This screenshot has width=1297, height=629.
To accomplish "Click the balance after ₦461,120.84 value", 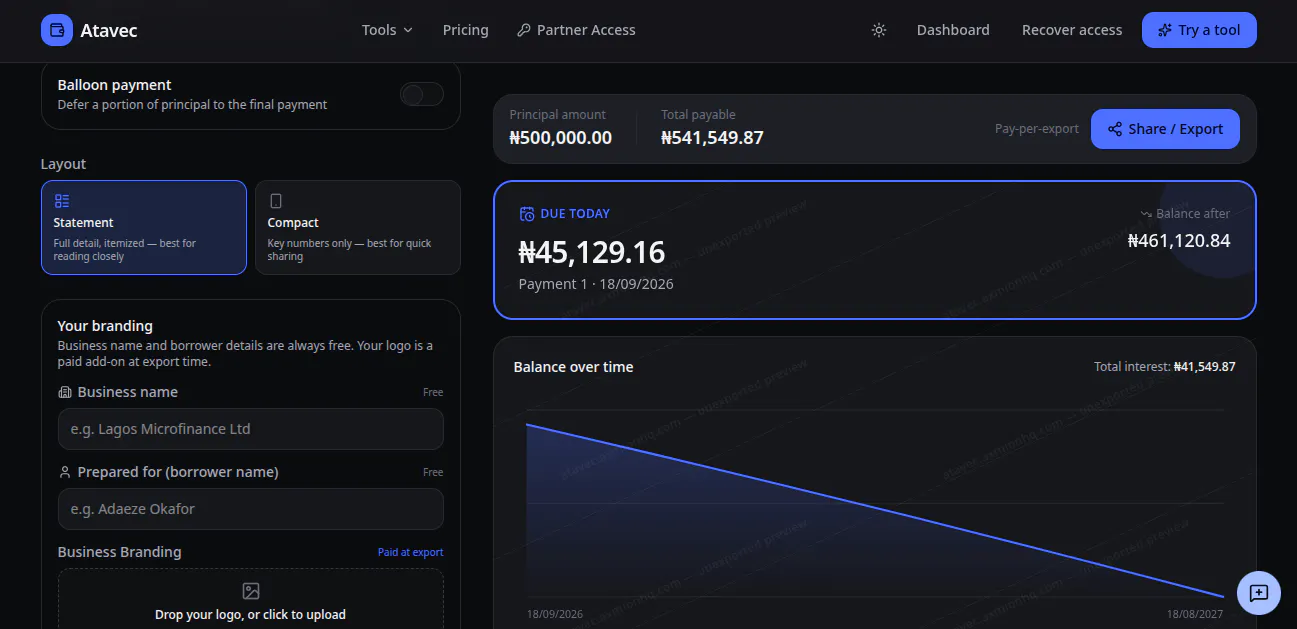I will pyautogui.click(x=1179, y=241).
